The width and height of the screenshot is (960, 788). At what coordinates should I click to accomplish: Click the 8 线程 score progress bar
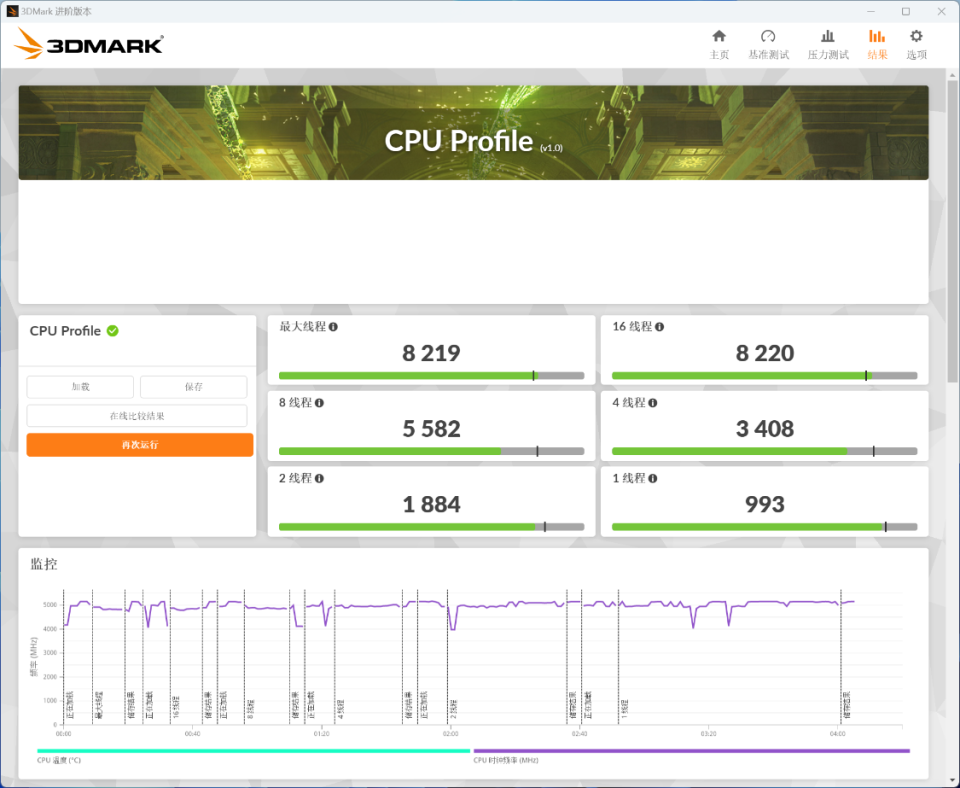point(432,451)
